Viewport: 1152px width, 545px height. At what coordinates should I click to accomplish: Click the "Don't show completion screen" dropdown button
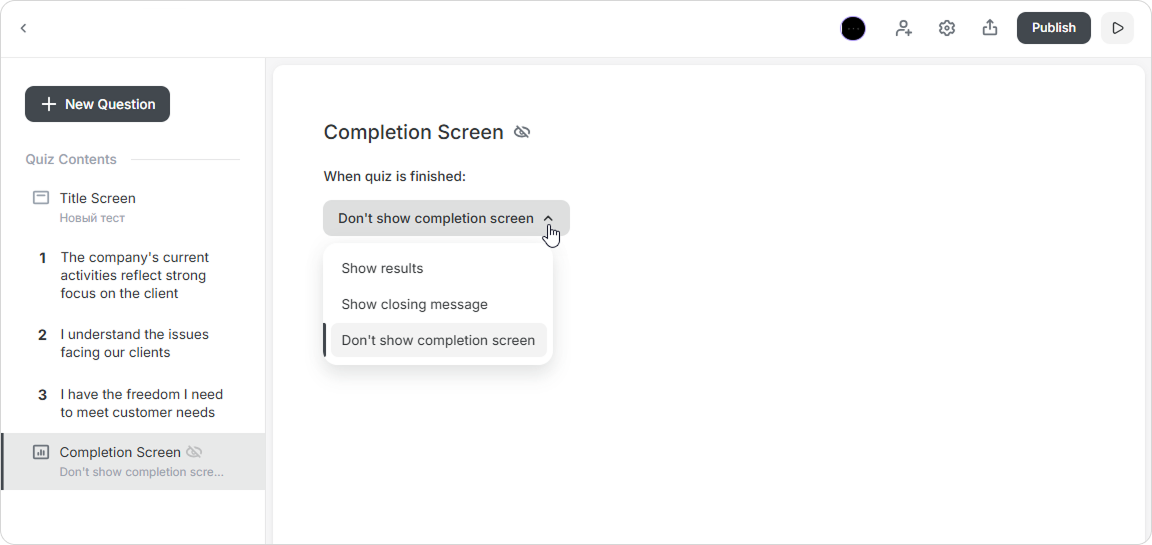tap(447, 218)
